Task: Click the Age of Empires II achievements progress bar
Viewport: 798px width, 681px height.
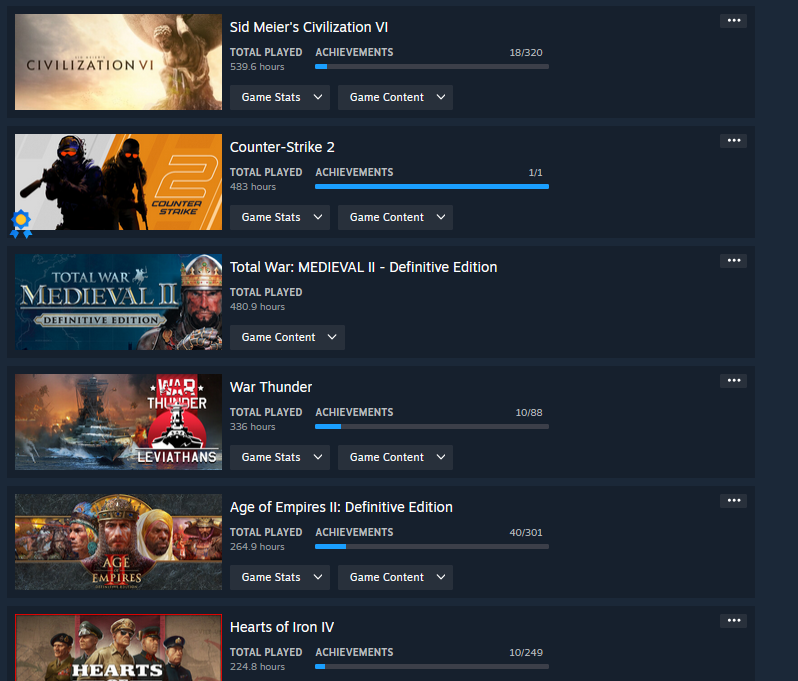Action: [x=432, y=547]
